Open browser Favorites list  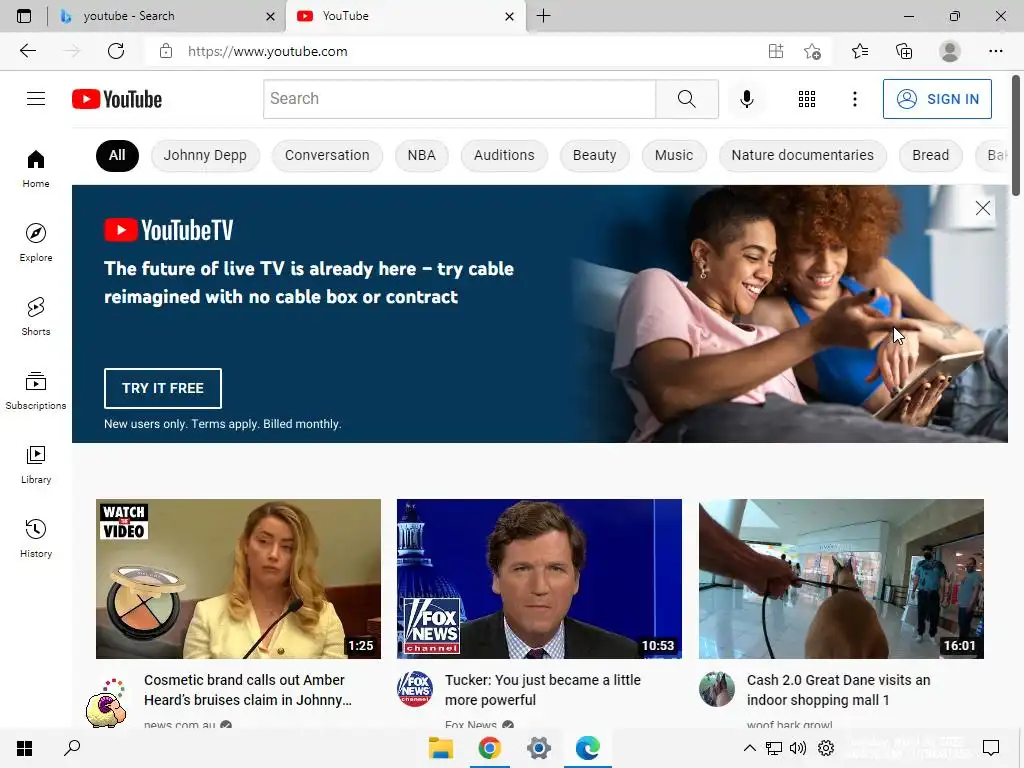[860, 51]
